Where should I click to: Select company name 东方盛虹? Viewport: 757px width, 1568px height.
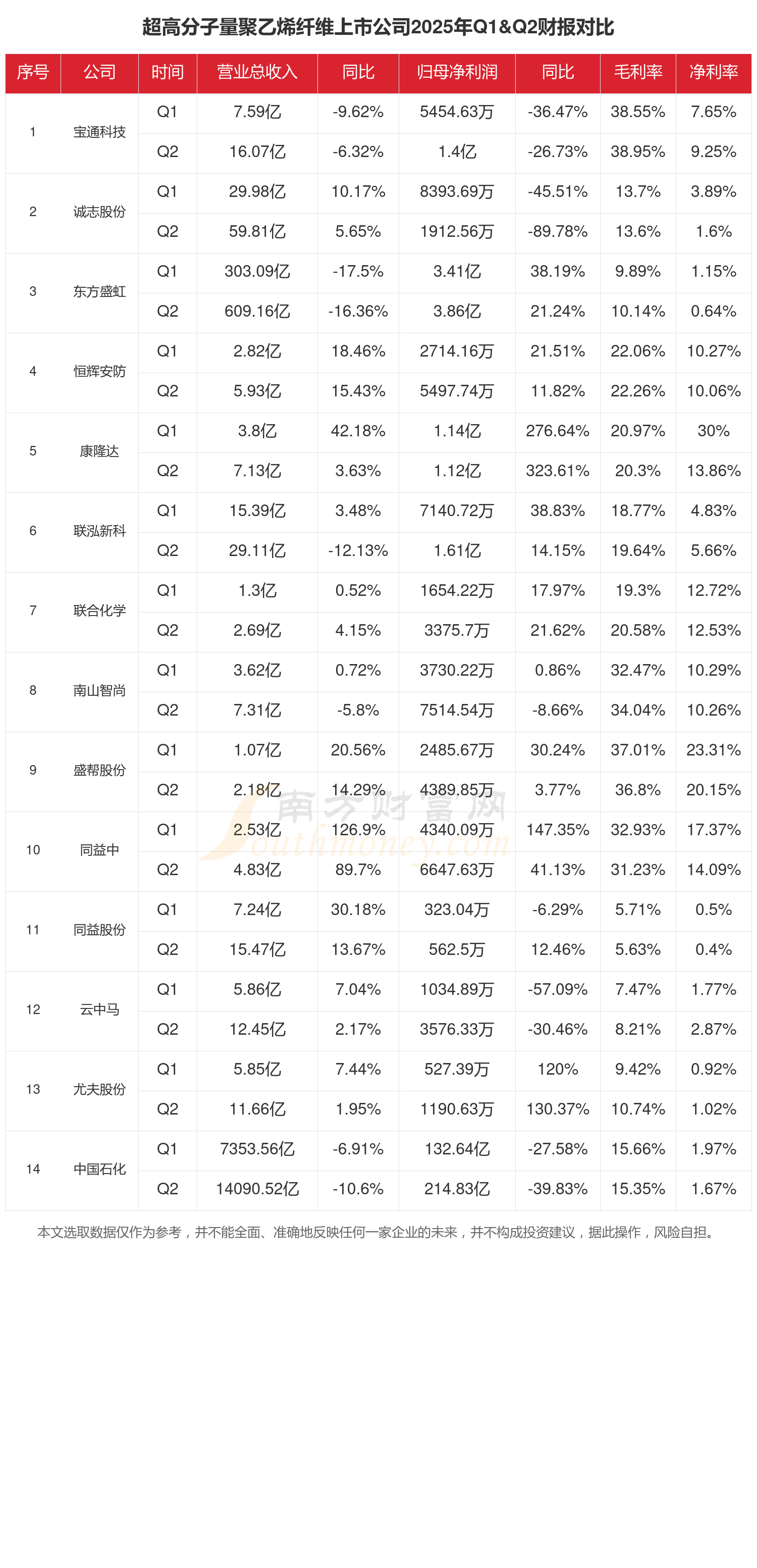coord(99,291)
